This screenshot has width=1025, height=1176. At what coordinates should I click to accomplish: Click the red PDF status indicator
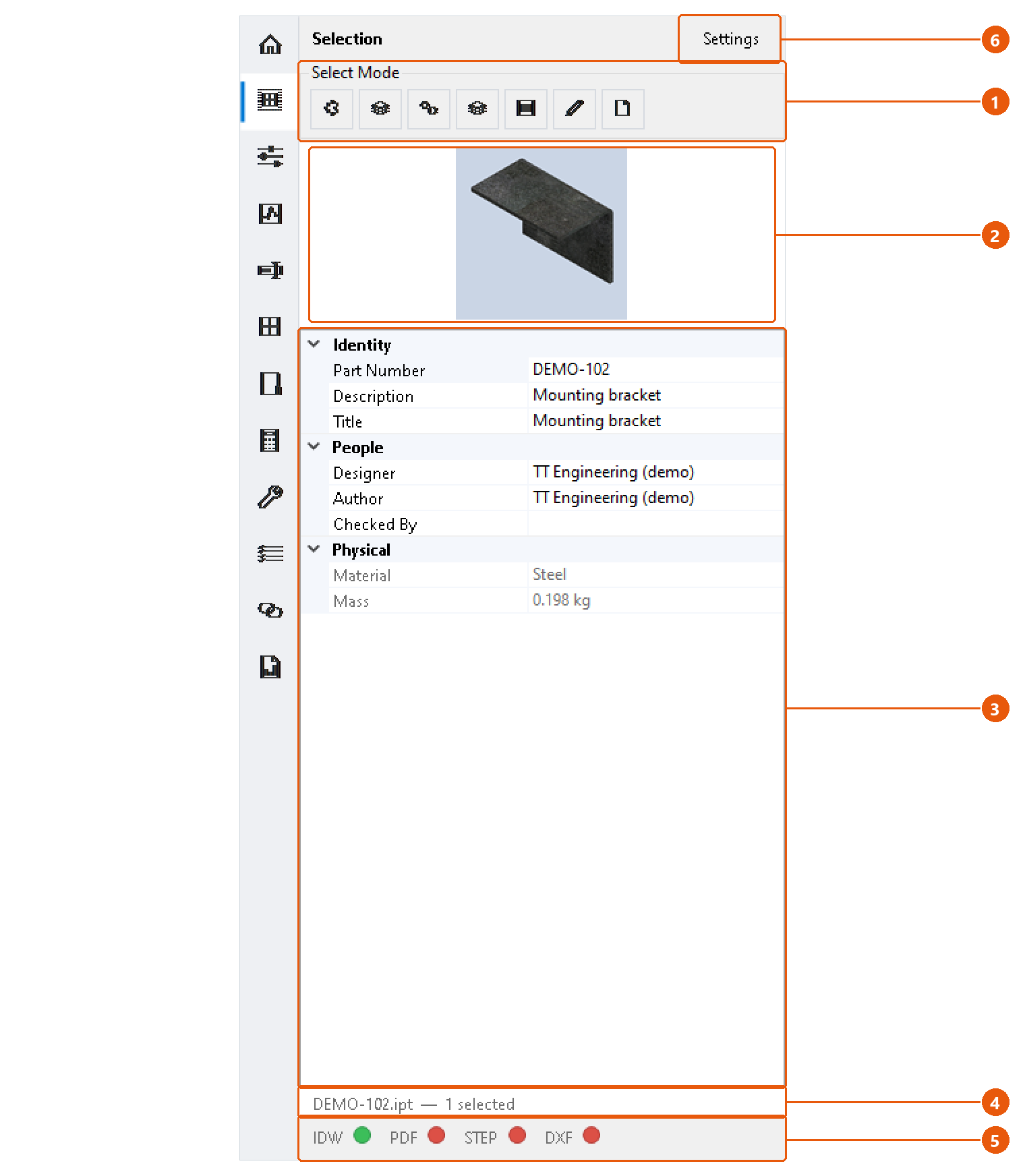[436, 1136]
